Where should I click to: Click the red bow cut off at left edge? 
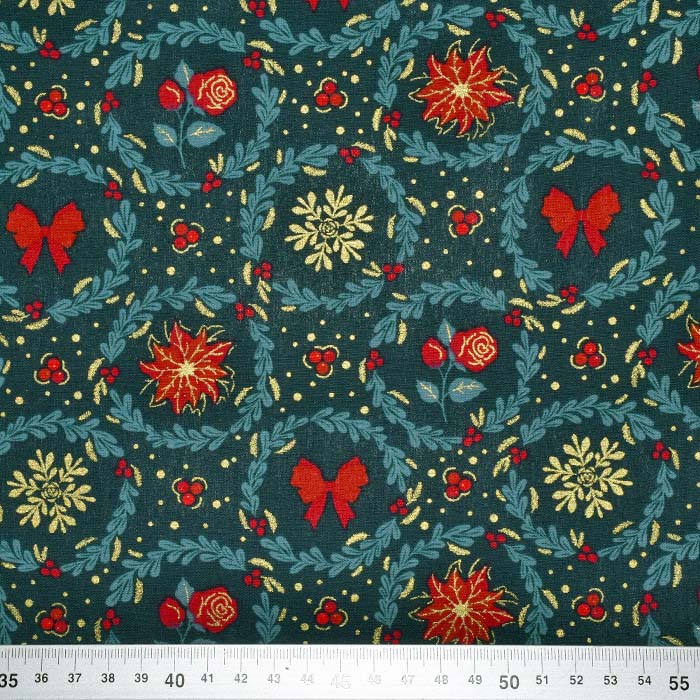[44, 235]
